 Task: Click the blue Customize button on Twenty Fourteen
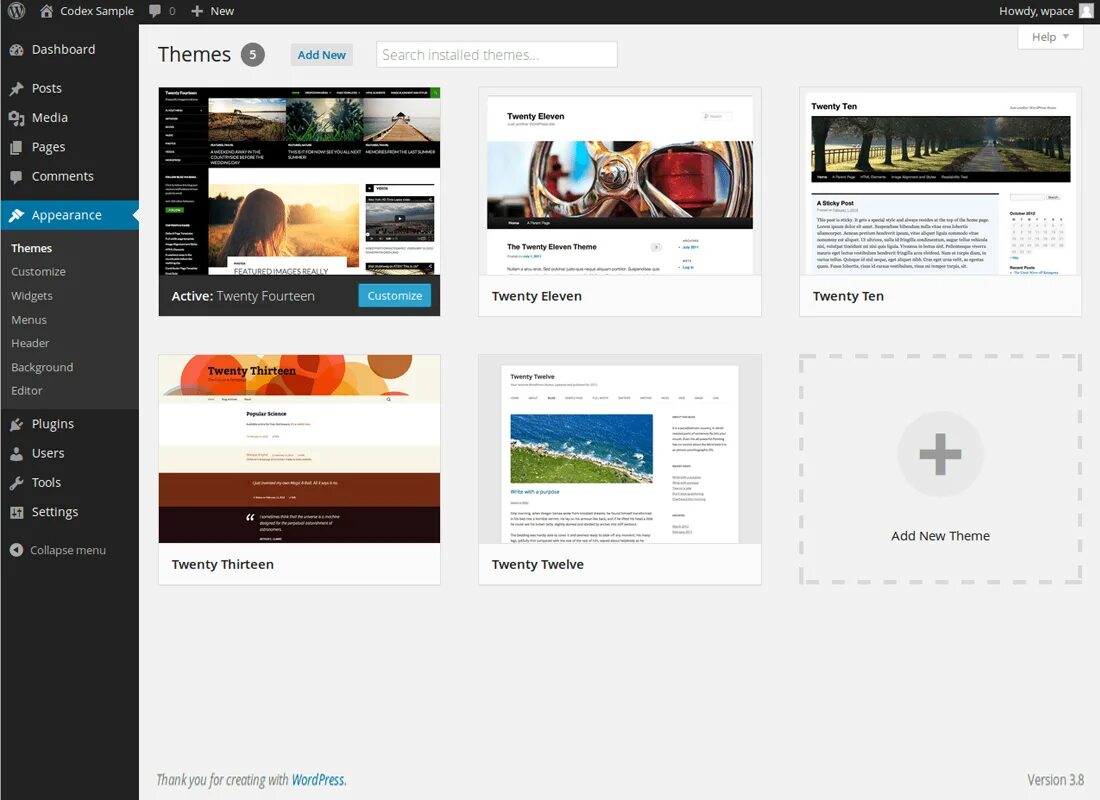coord(394,295)
